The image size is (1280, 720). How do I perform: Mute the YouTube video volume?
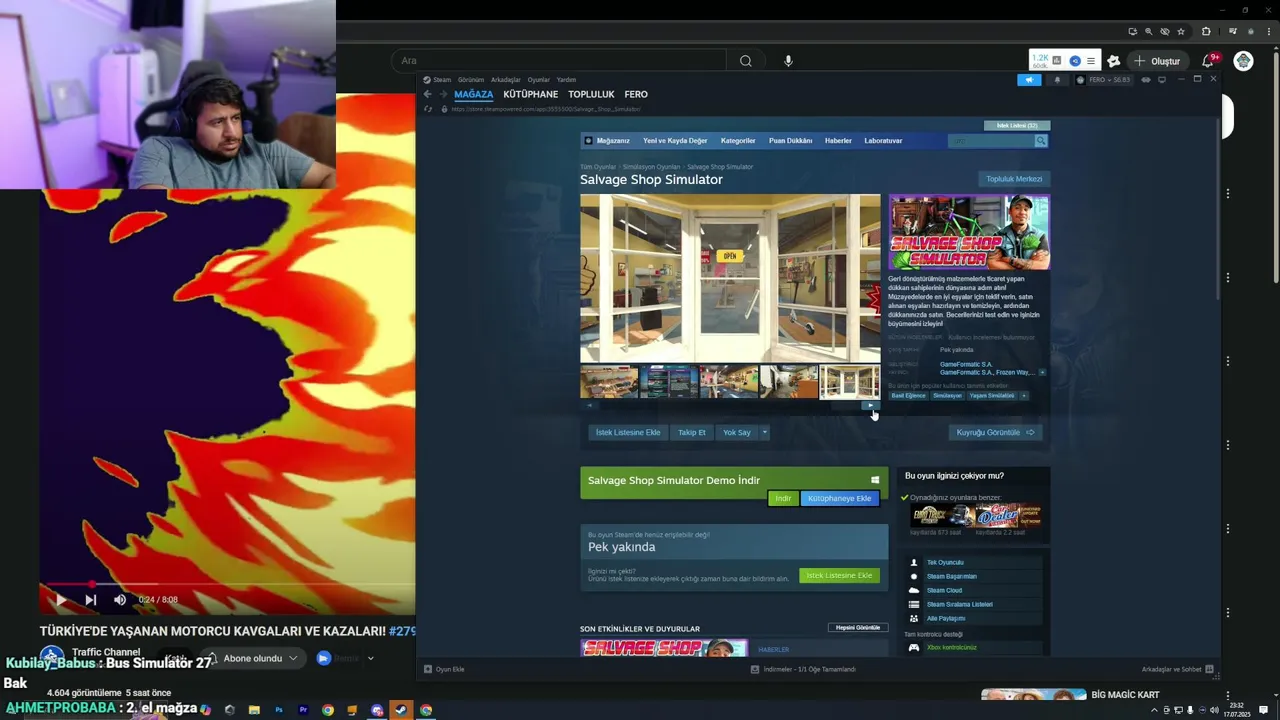(x=120, y=600)
